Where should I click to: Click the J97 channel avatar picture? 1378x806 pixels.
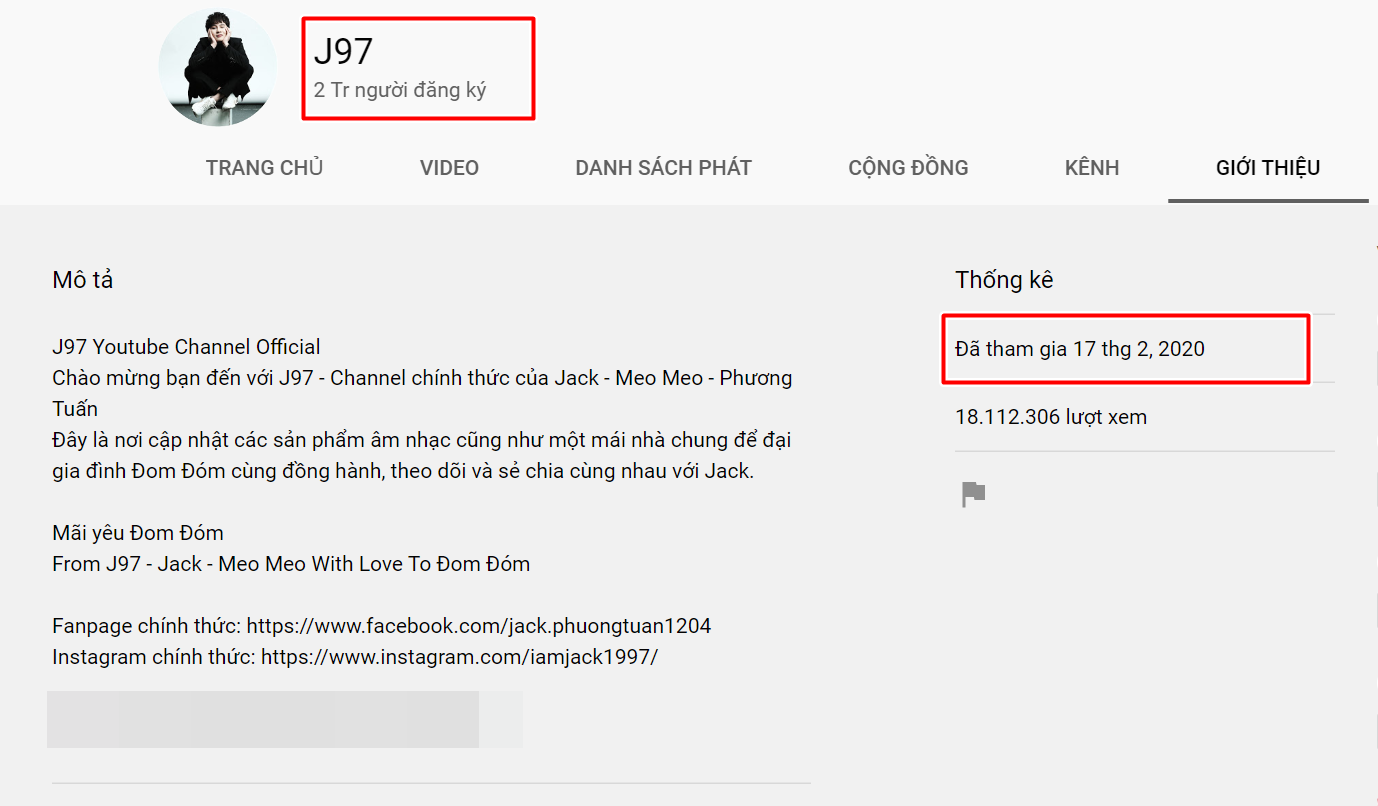tap(217, 68)
